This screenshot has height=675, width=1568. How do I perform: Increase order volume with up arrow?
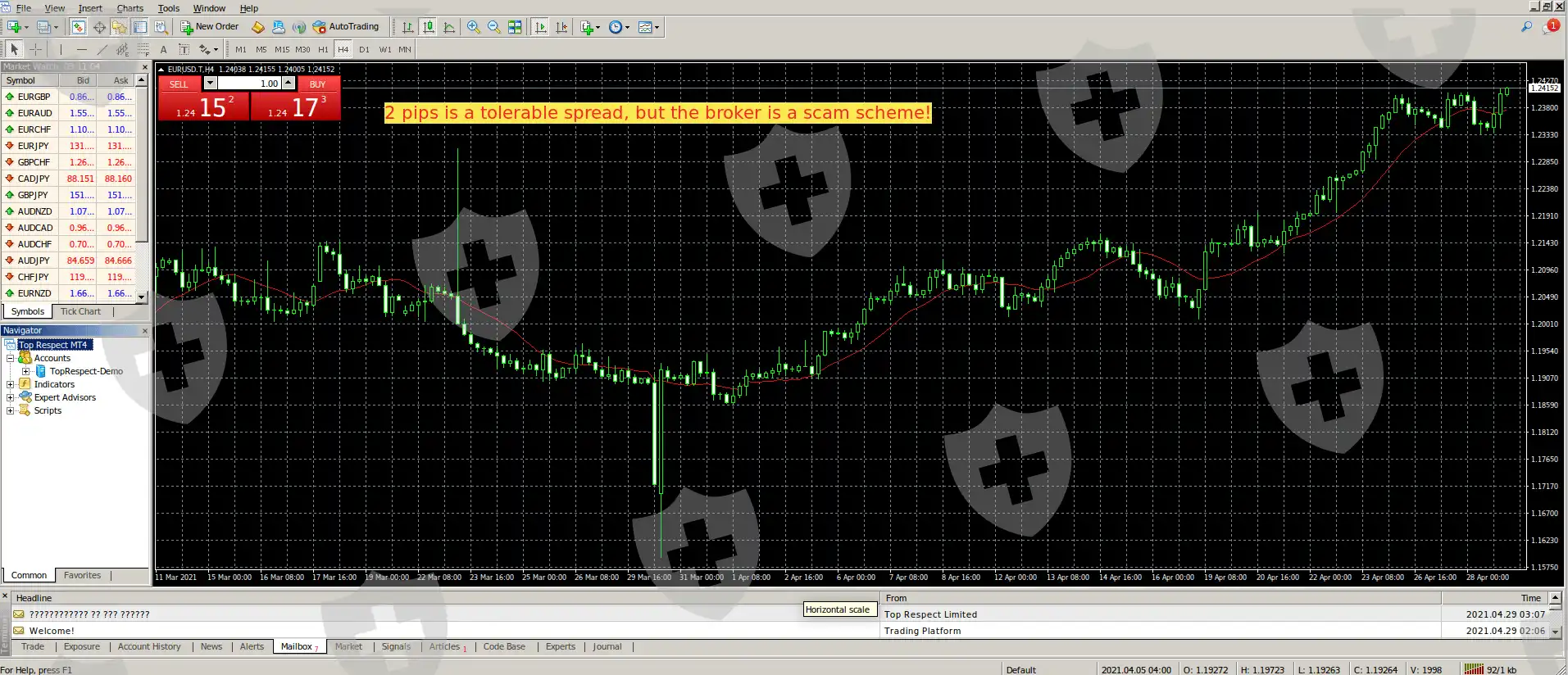pos(289,81)
